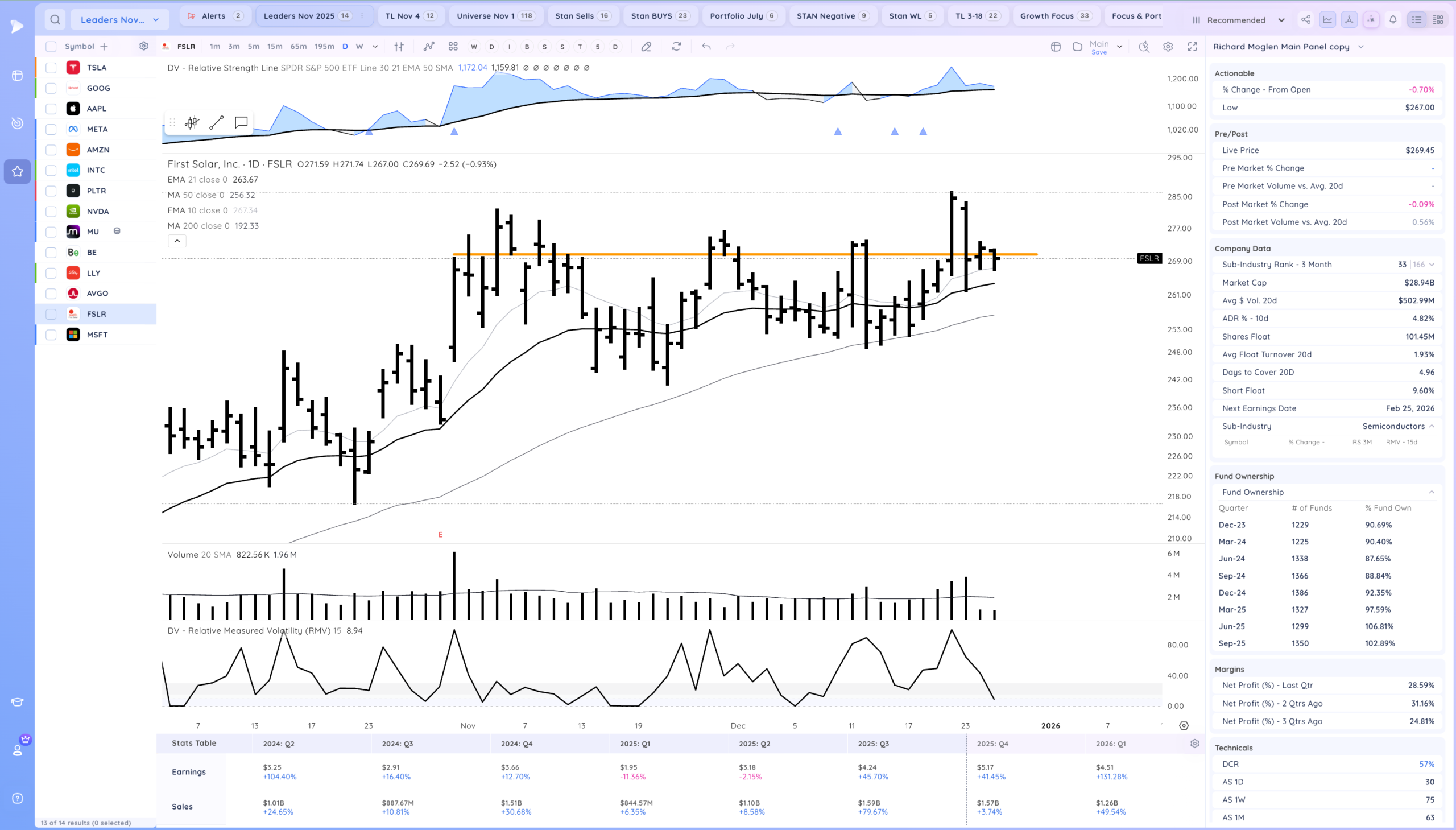Viewport: 1456px width, 830px height.
Task: Toggle the select-all Symbol checkbox
Action: pos(51,47)
